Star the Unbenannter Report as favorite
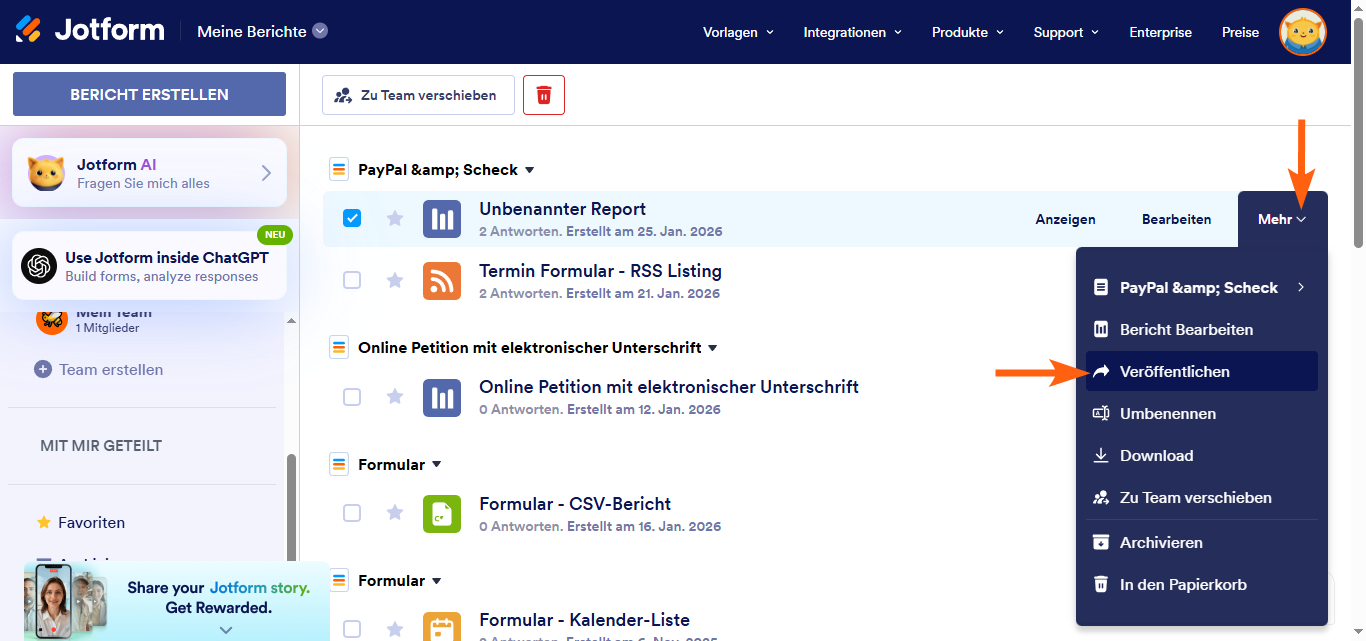1366x641 pixels. [395, 218]
